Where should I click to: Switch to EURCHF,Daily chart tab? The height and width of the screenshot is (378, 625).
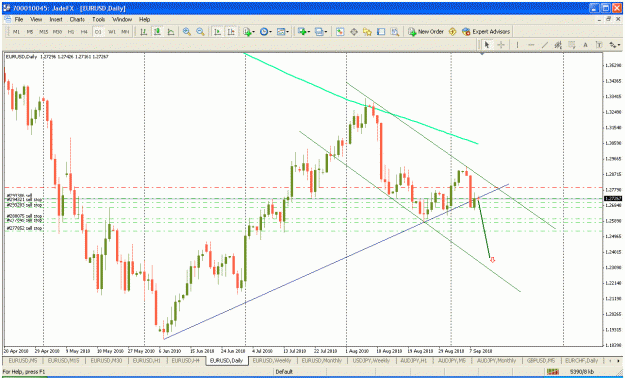point(581,361)
